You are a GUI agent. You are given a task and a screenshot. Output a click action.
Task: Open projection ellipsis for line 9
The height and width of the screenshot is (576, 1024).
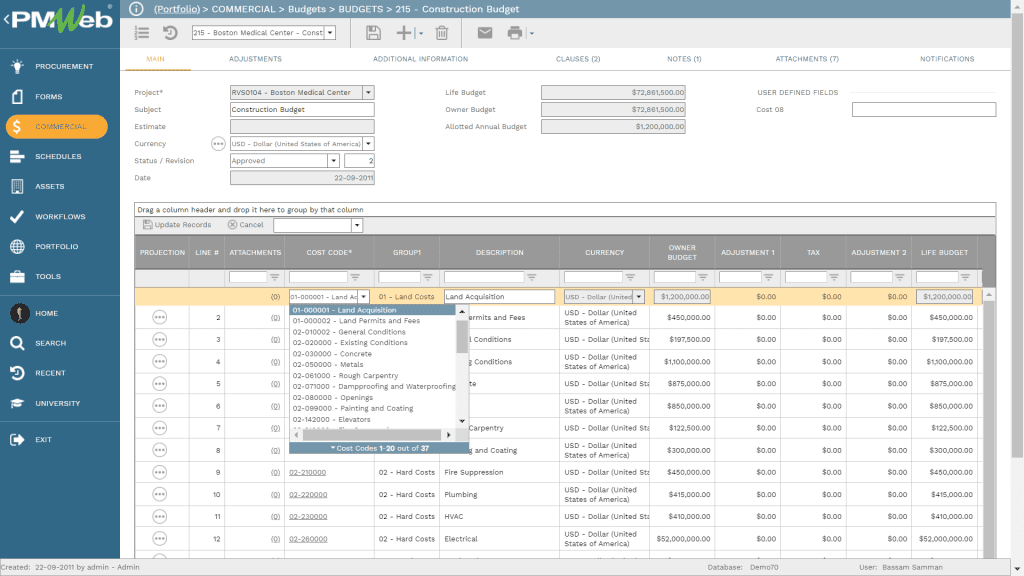pyautogui.click(x=159, y=472)
